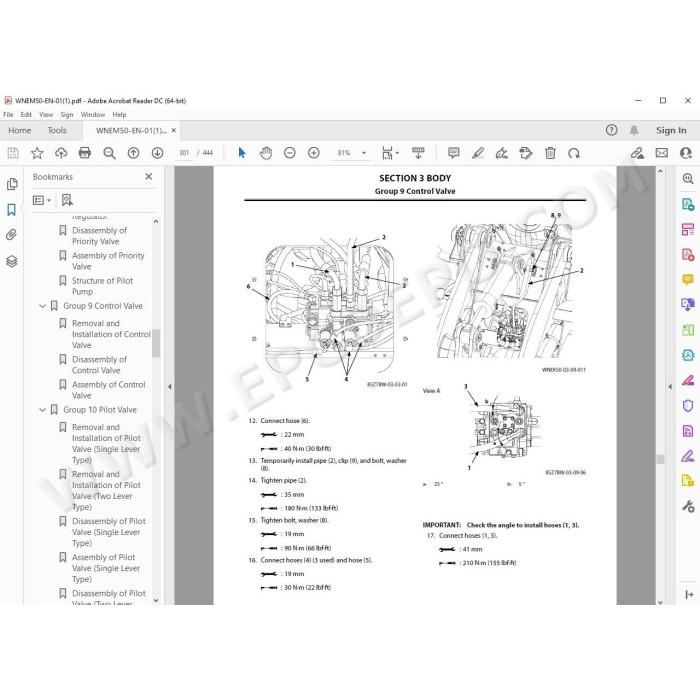
Task: Close the WNEM50-EN-01 document tab
Action: [174, 130]
